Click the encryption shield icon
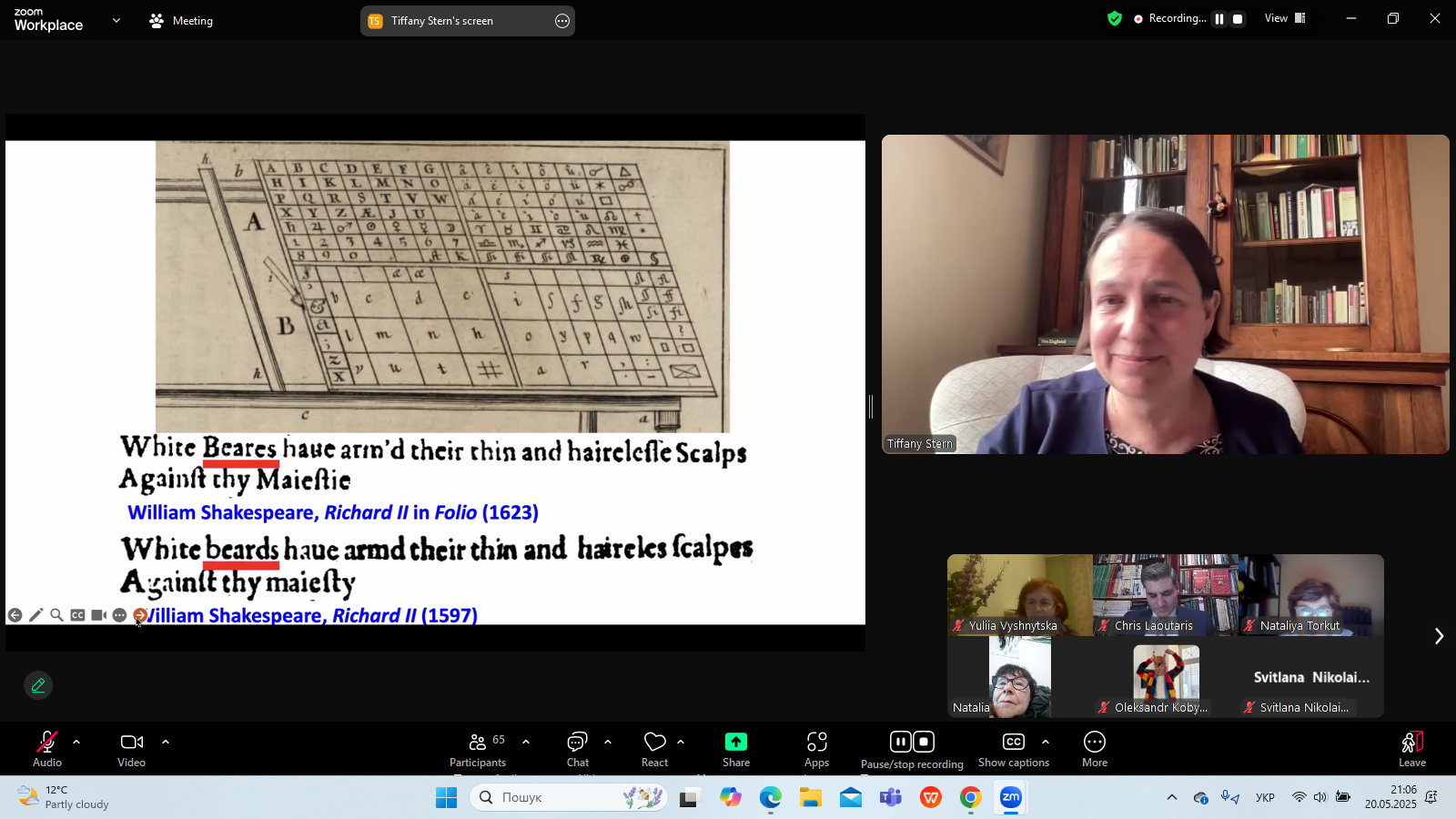The width and height of the screenshot is (1456, 819). pyautogui.click(x=1115, y=18)
